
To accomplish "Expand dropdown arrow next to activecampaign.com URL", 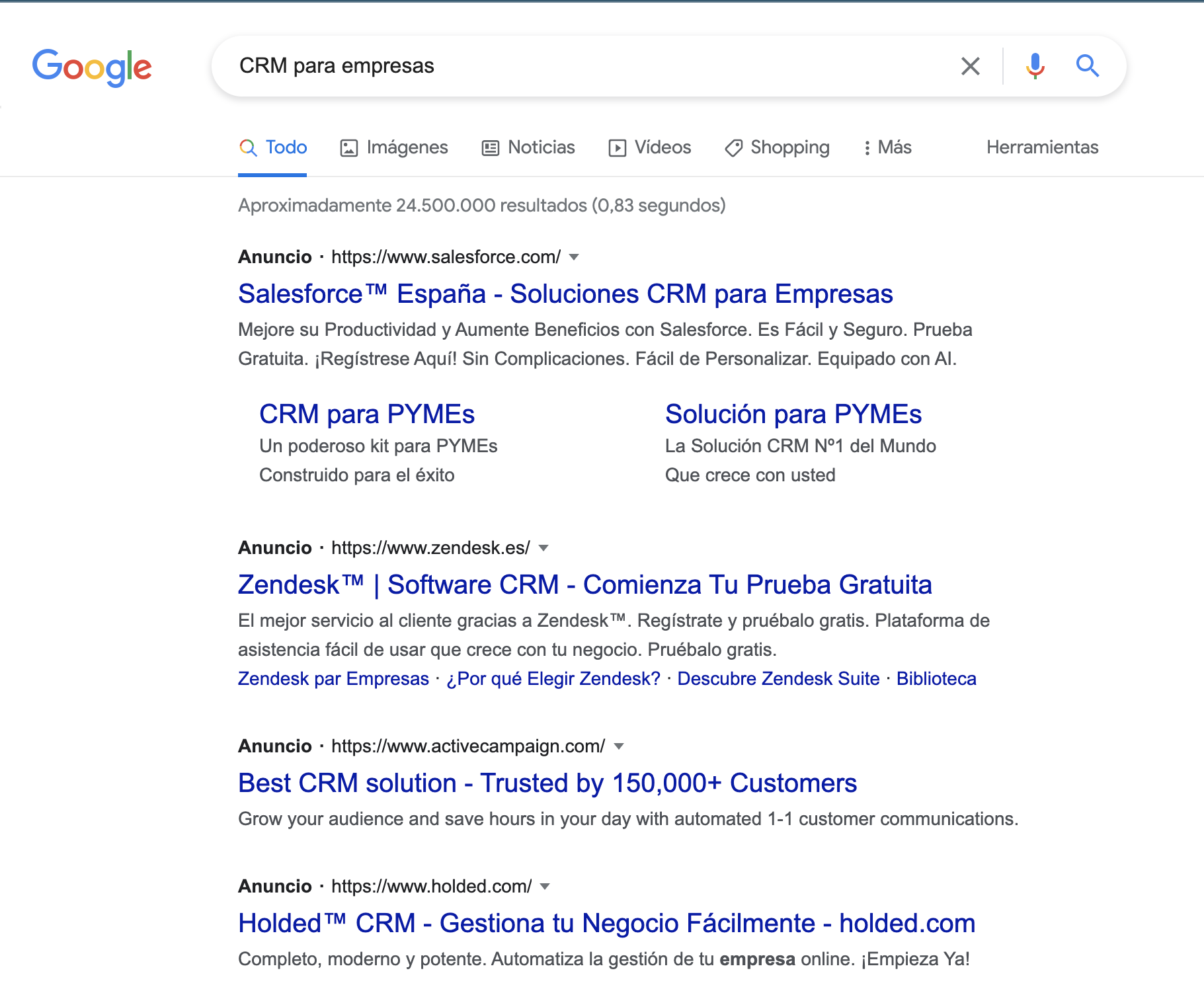I will point(619,746).
